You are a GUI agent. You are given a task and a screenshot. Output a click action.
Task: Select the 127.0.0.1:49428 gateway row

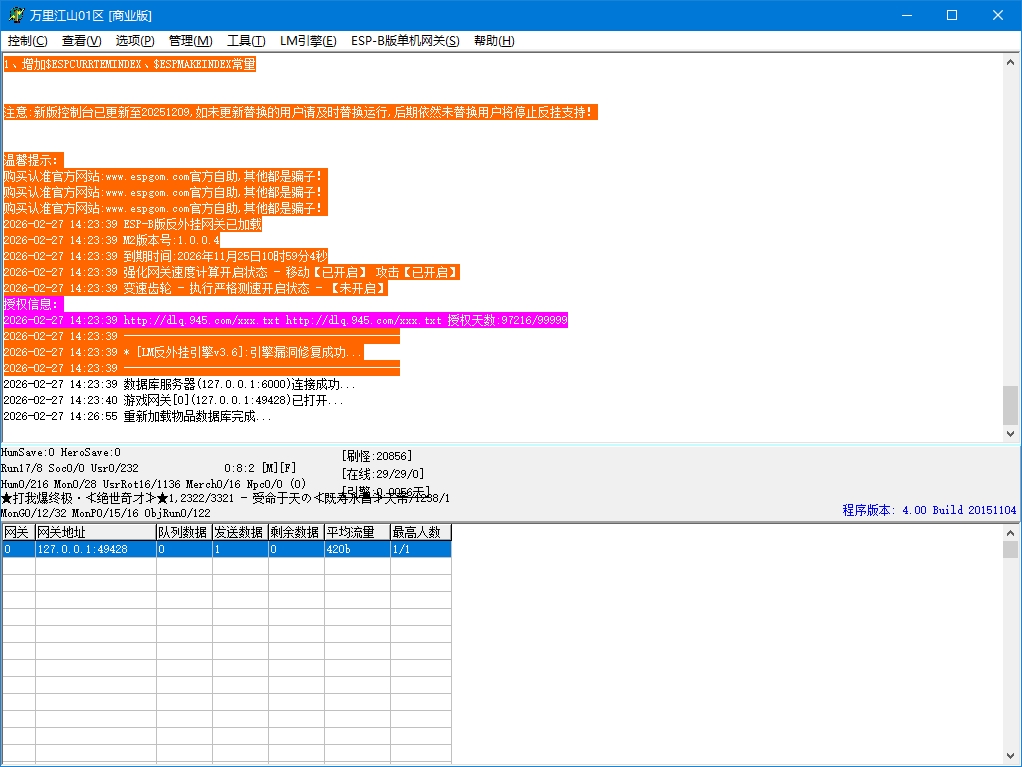pos(95,549)
